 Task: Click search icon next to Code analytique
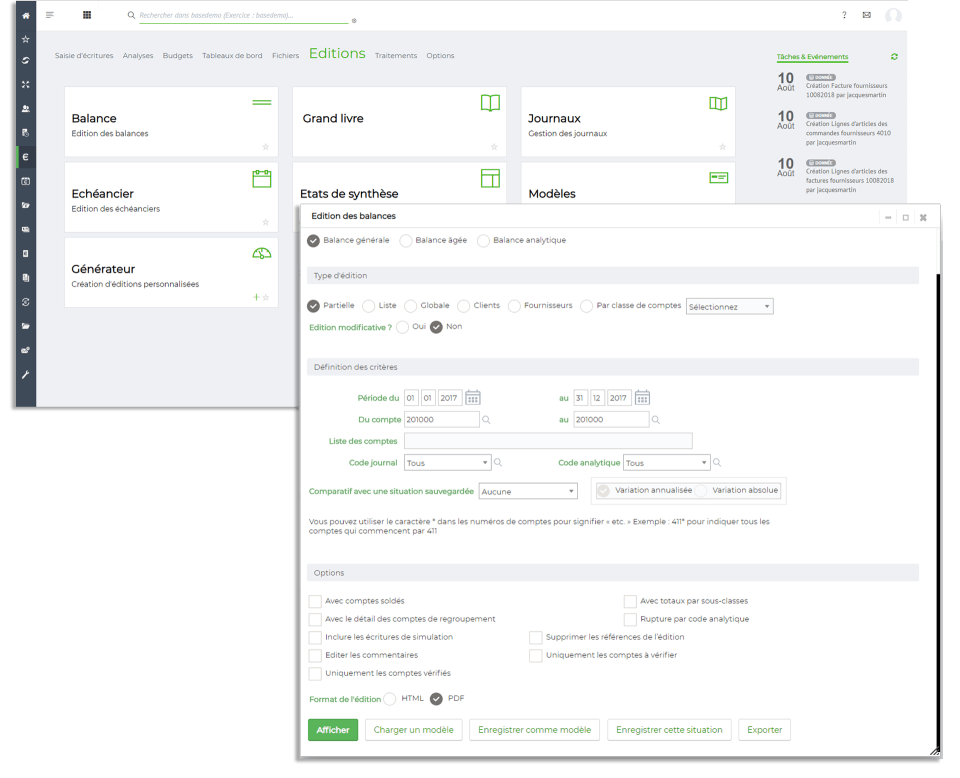point(717,463)
